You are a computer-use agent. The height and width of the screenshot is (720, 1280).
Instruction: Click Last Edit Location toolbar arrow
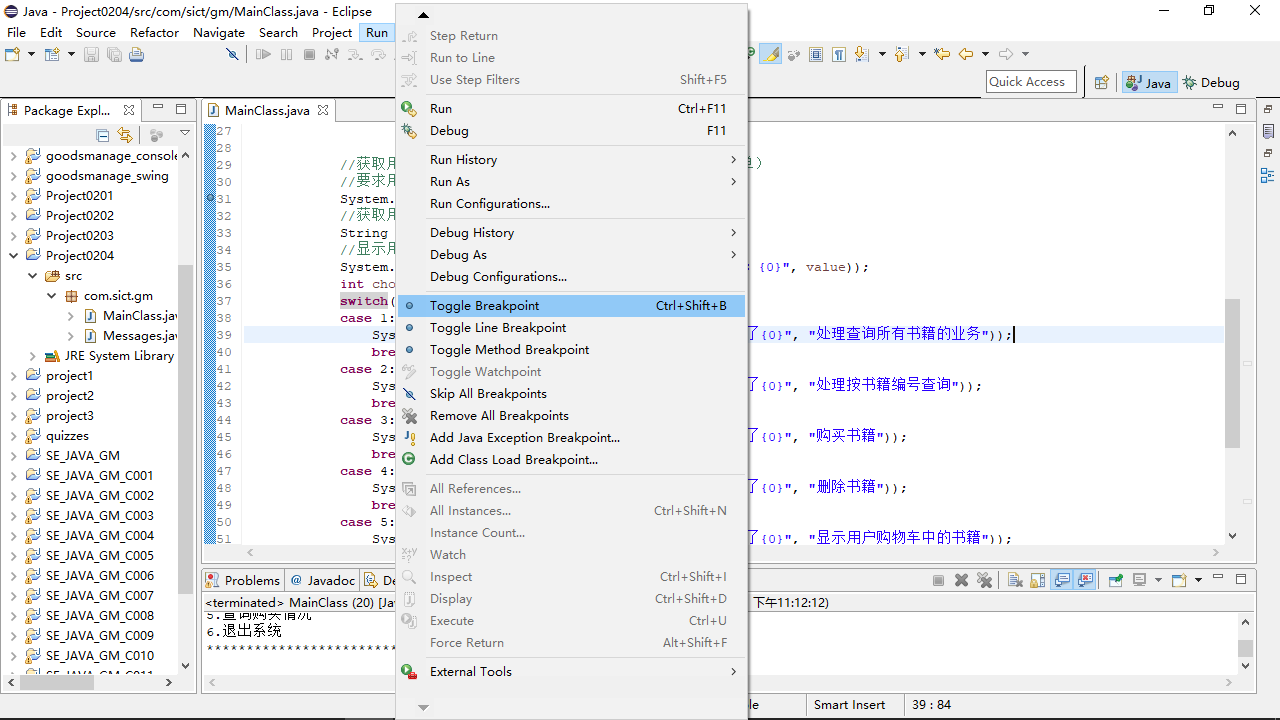click(x=941, y=54)
